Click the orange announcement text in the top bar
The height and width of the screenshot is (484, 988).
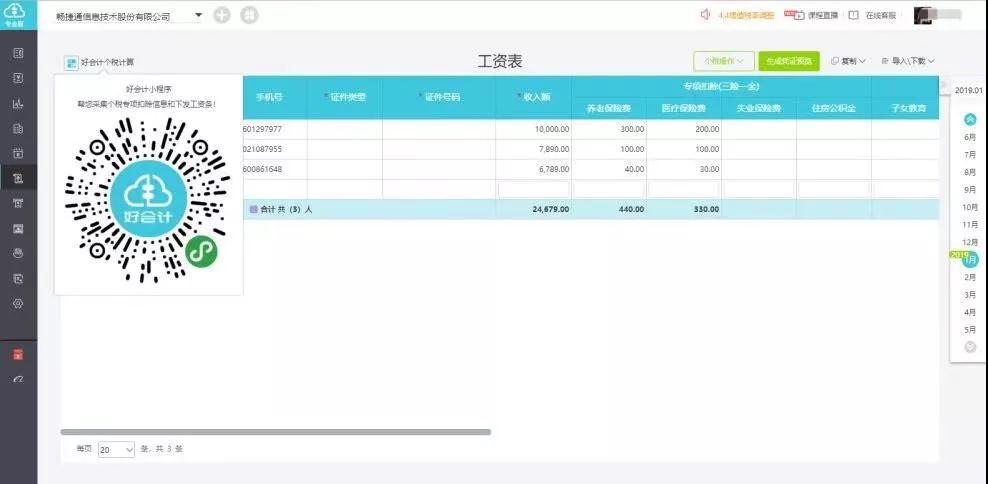click(x=746, y=15)
